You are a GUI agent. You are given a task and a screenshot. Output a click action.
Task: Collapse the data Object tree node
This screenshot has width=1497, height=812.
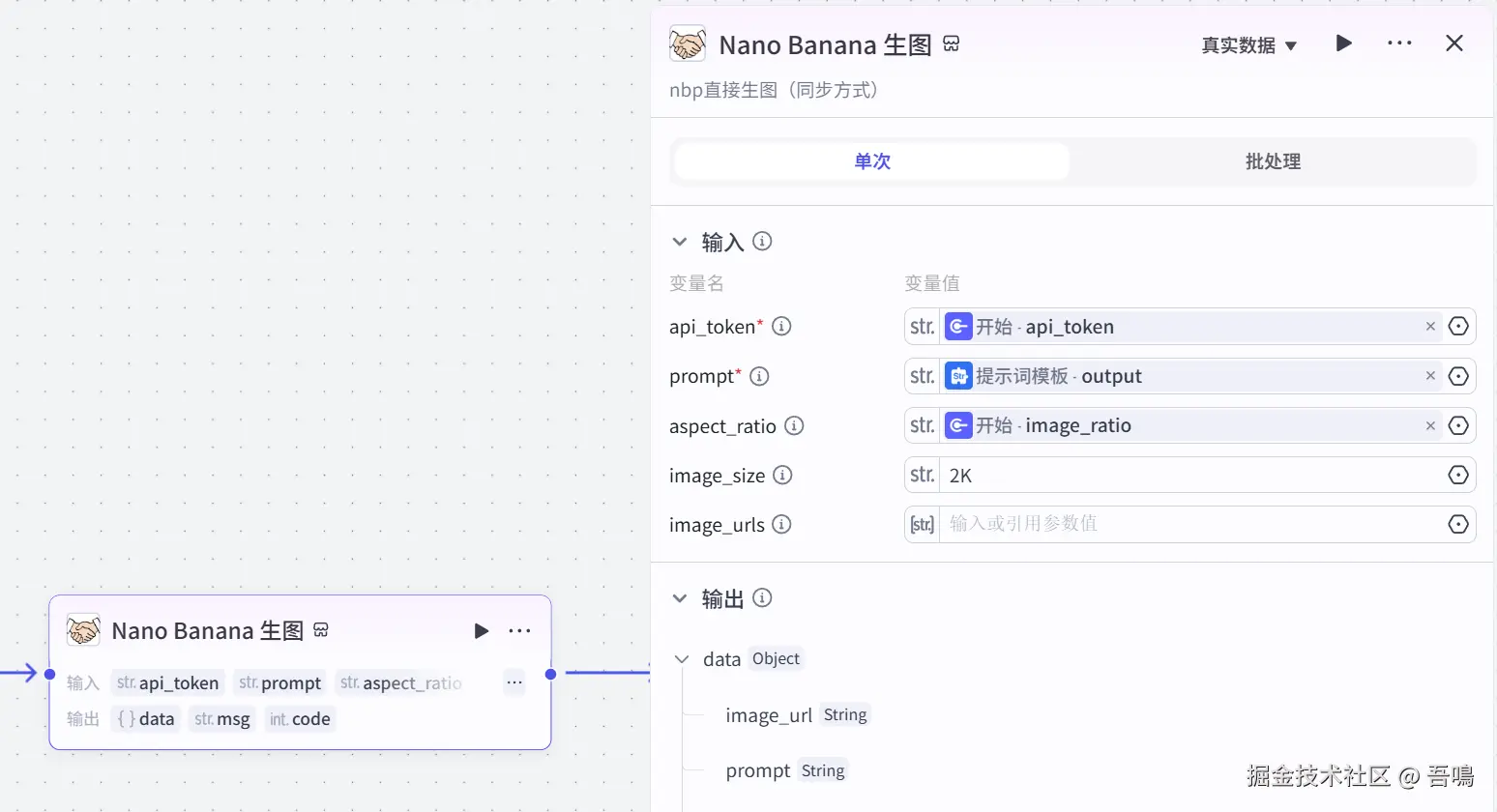click(x=682, y=659)
